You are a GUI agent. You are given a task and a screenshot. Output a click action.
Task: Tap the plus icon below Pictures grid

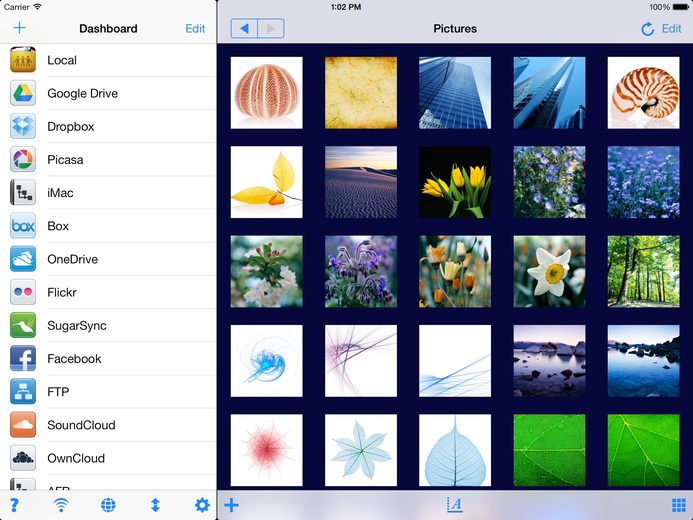point(232,505)
